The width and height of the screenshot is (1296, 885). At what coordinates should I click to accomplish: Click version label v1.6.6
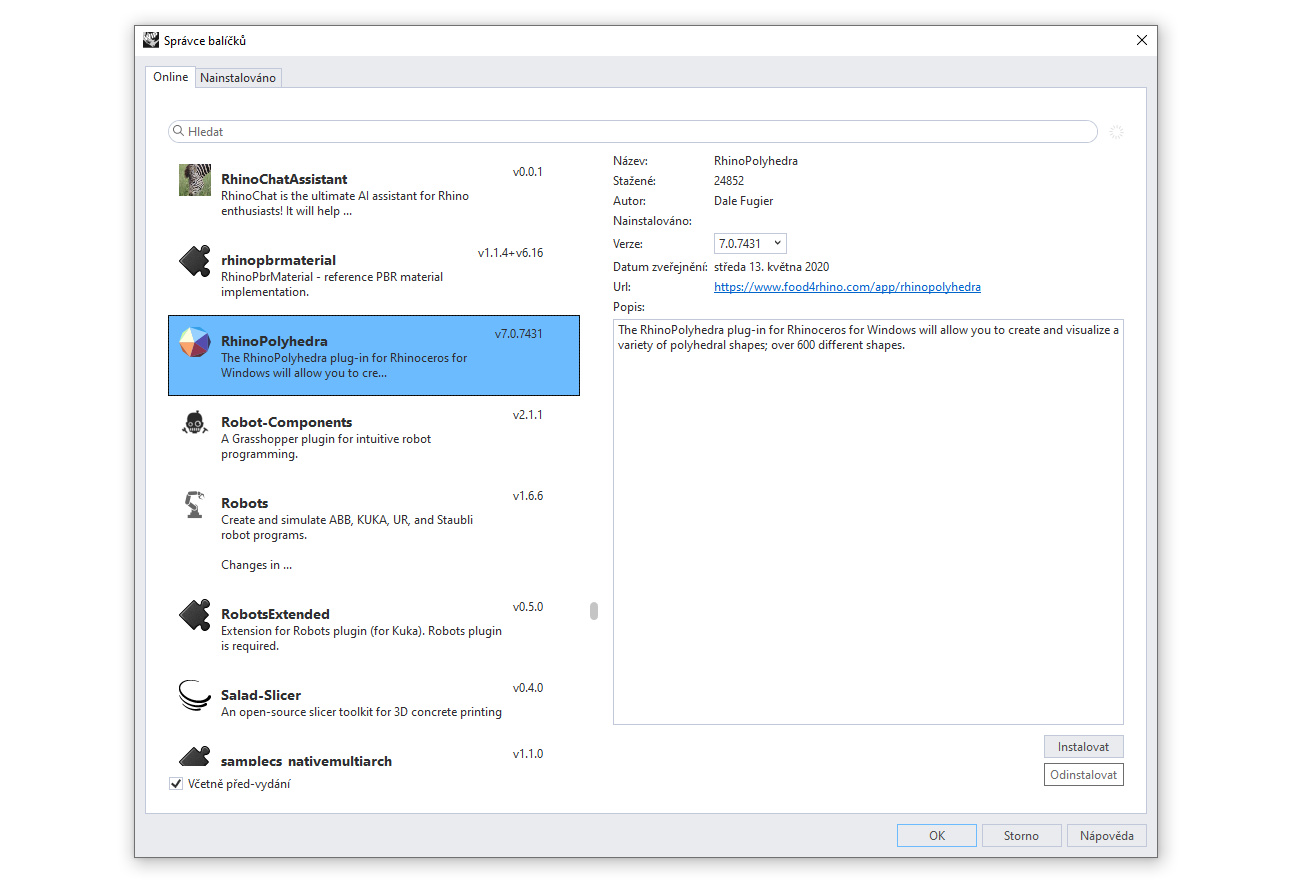(528, 496)
